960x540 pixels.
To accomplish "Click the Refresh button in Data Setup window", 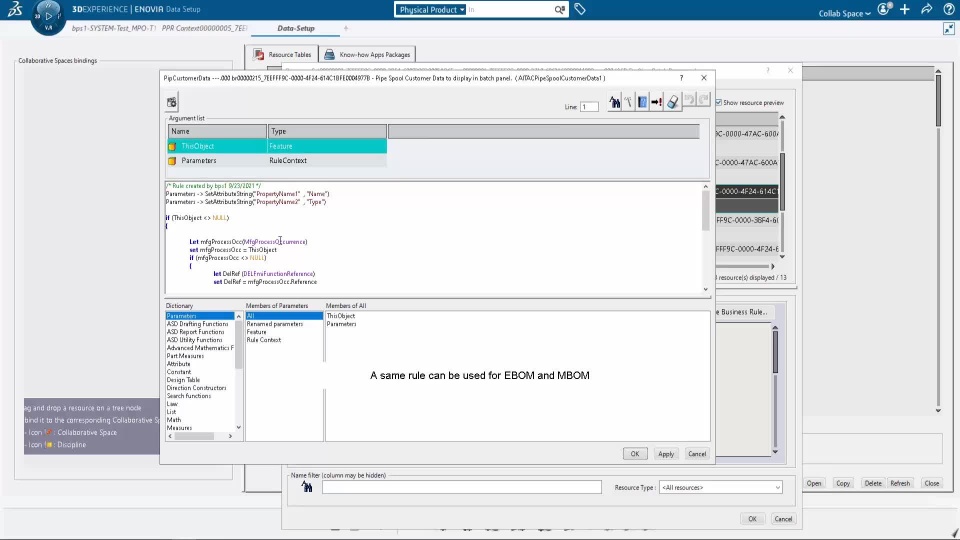I will (x=900, y=483).
